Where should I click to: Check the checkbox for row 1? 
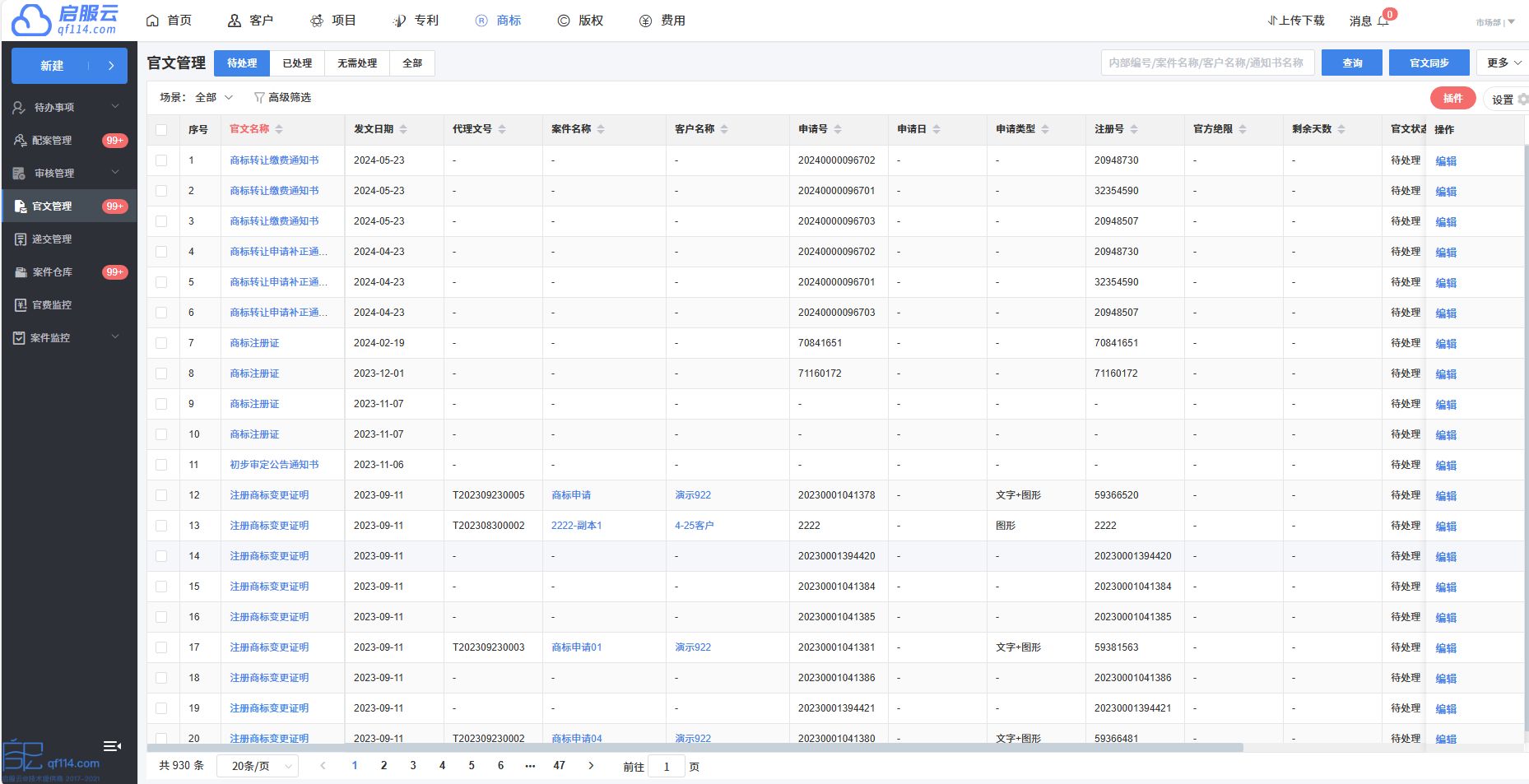(x=161, y=160)
